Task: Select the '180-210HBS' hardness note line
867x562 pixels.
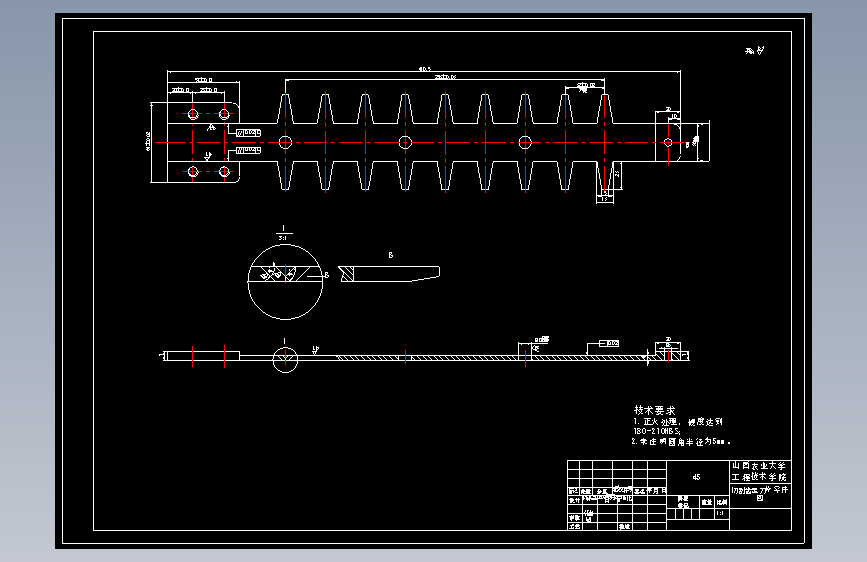Action: 657,431
